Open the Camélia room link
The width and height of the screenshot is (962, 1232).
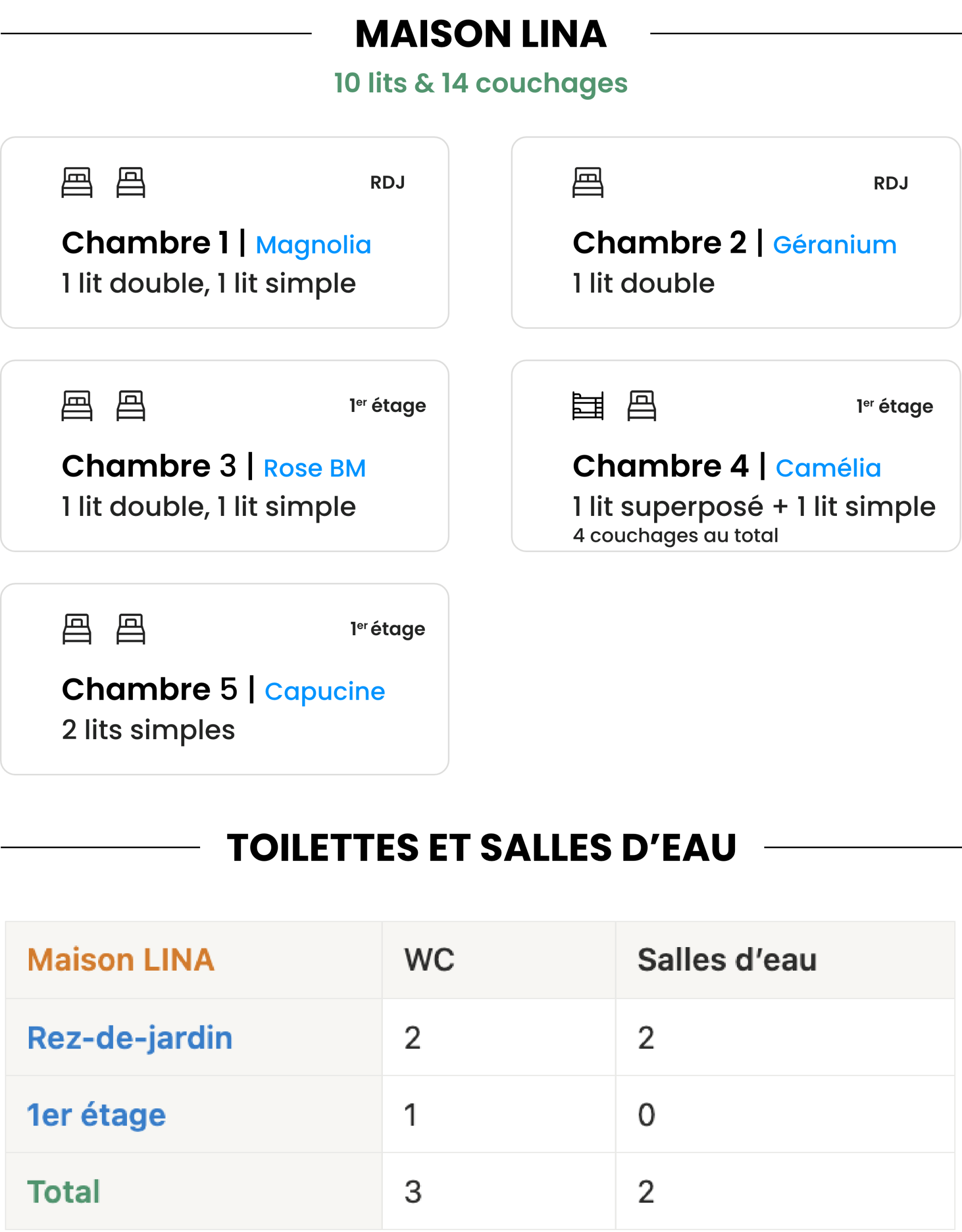pyautogui.click(x=828, y=468)
